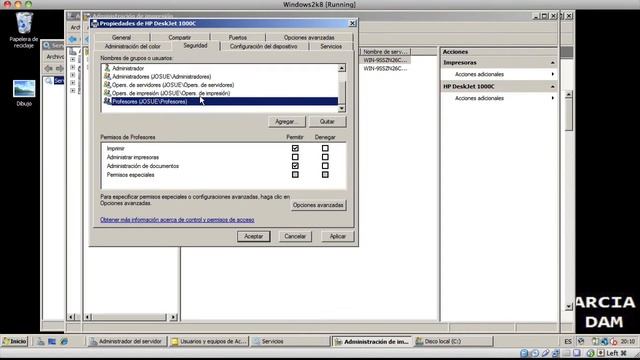Switch to the Compartir tab

point(180,38)
